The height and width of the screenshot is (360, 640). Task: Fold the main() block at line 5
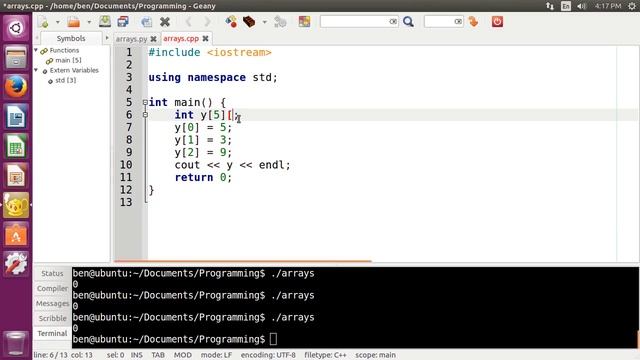coord(145,102)
